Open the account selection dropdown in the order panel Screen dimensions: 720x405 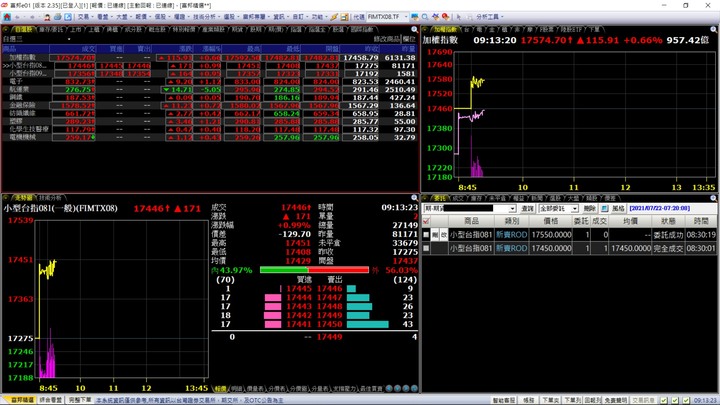512,208
